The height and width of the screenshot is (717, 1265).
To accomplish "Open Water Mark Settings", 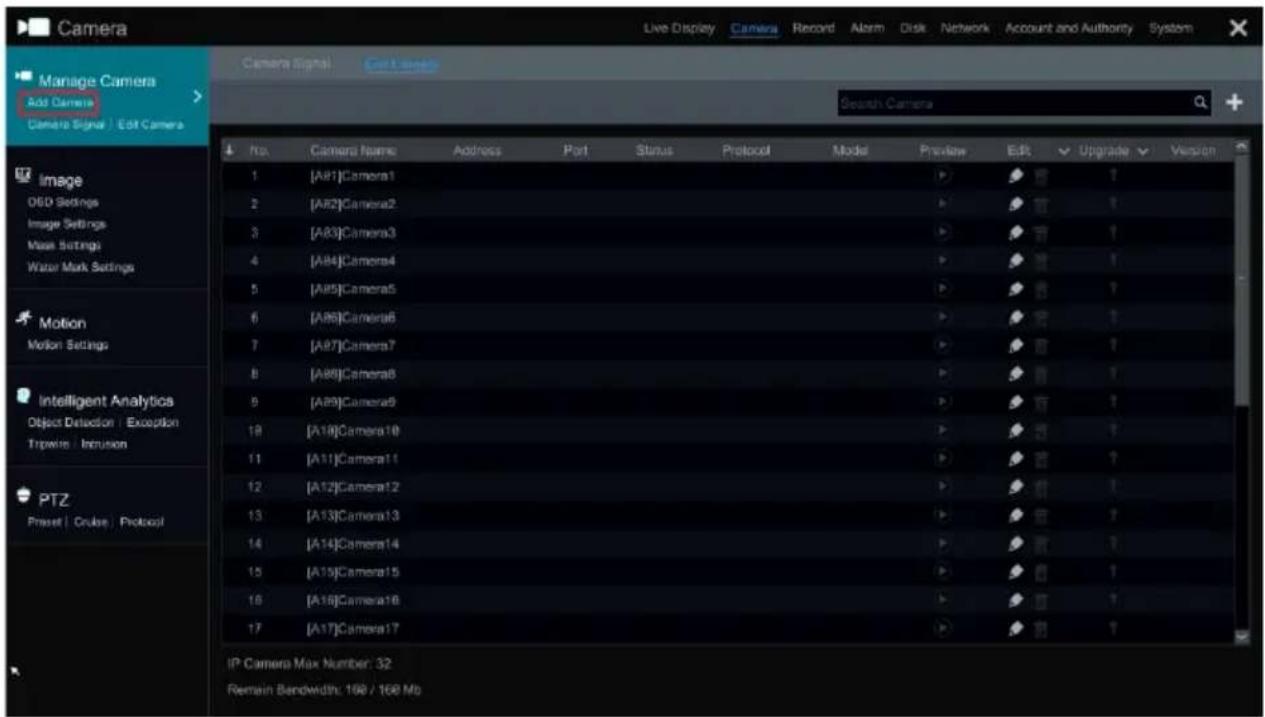I will tap(80, 267).
